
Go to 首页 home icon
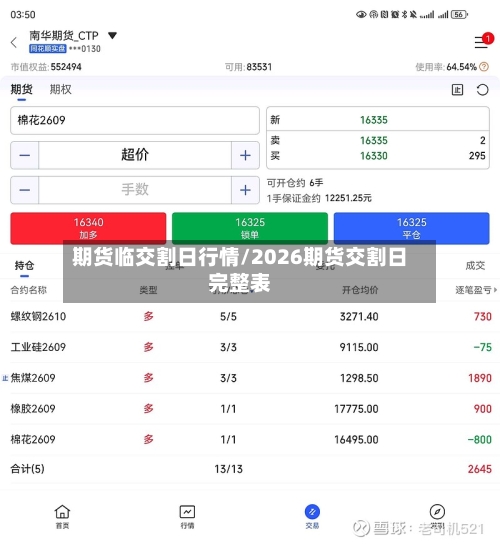pos(62,517)
